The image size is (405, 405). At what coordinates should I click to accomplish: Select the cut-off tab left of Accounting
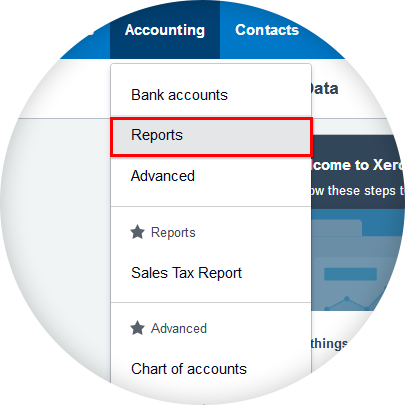click(x=90, y=30)
